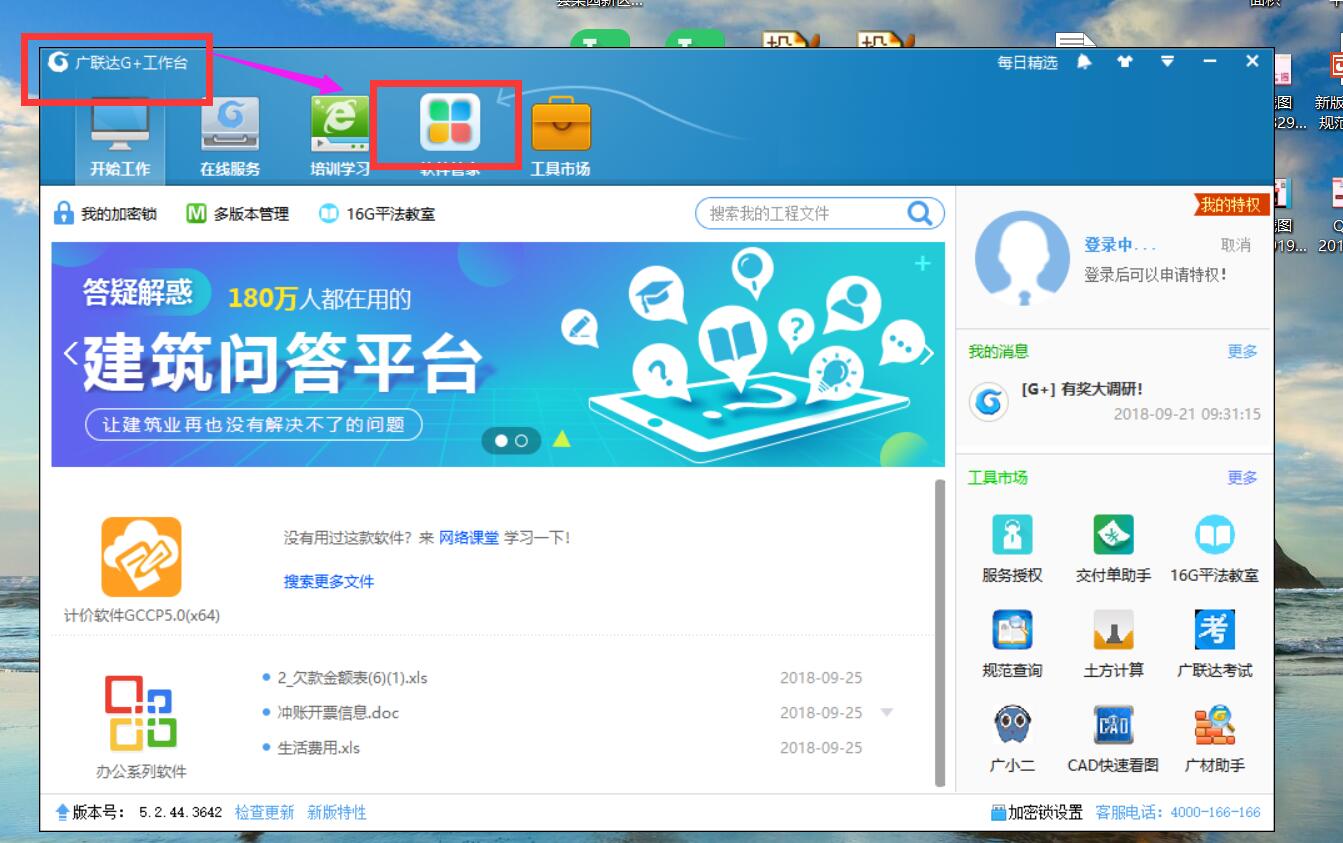The image size is (1343, 843).
Task: Open the 在线服务 tab
Action: 230,137
